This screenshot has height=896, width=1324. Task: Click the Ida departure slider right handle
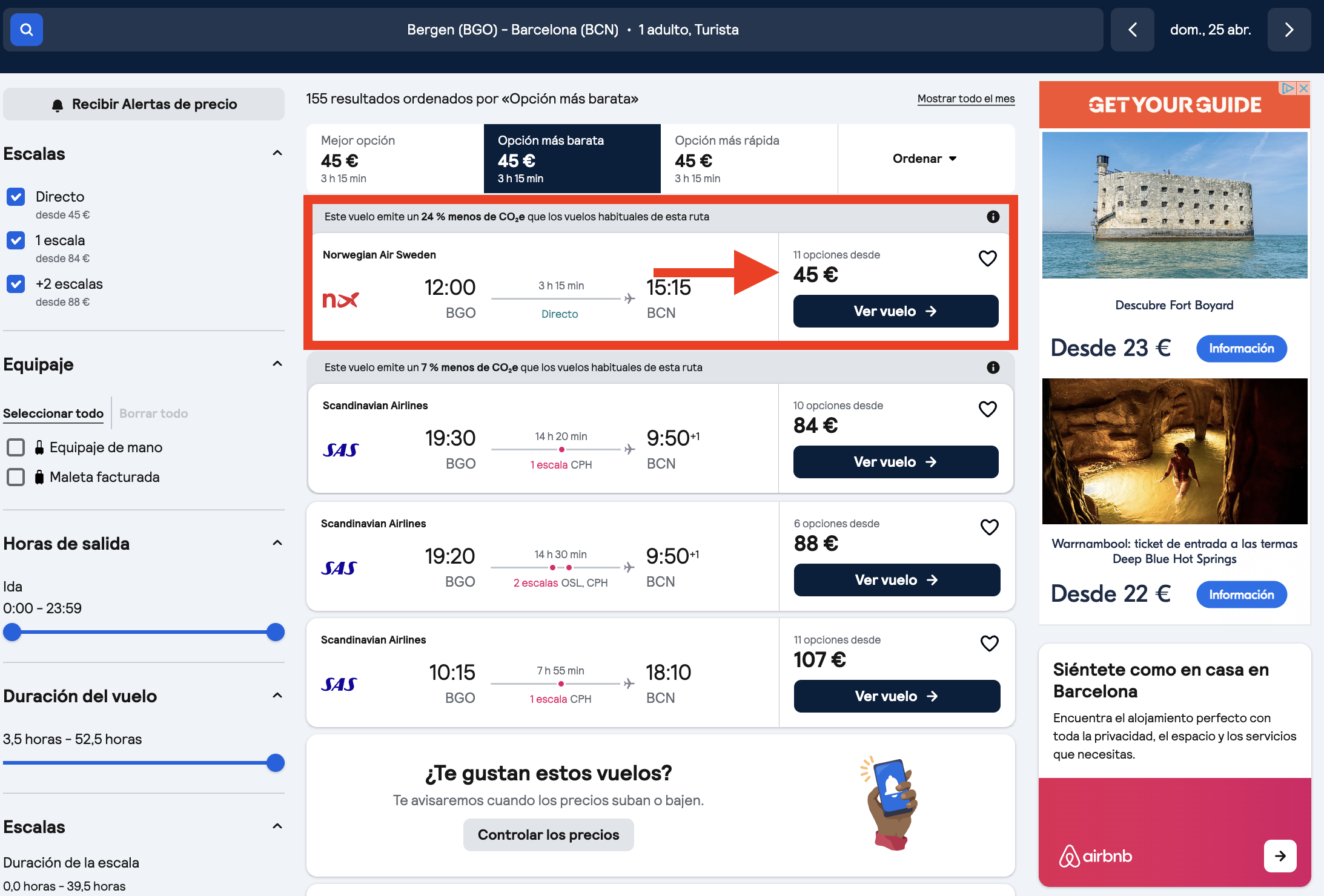pyautogui.click(x=276, y=632)
